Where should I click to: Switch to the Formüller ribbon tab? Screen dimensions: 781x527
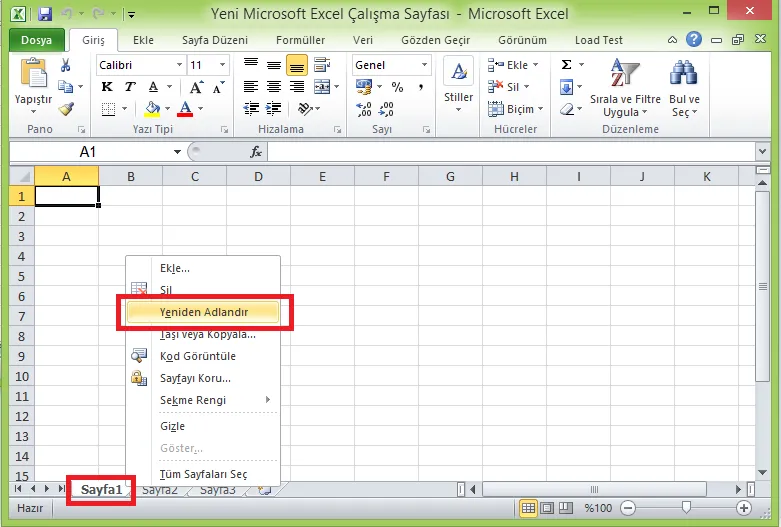300,40
